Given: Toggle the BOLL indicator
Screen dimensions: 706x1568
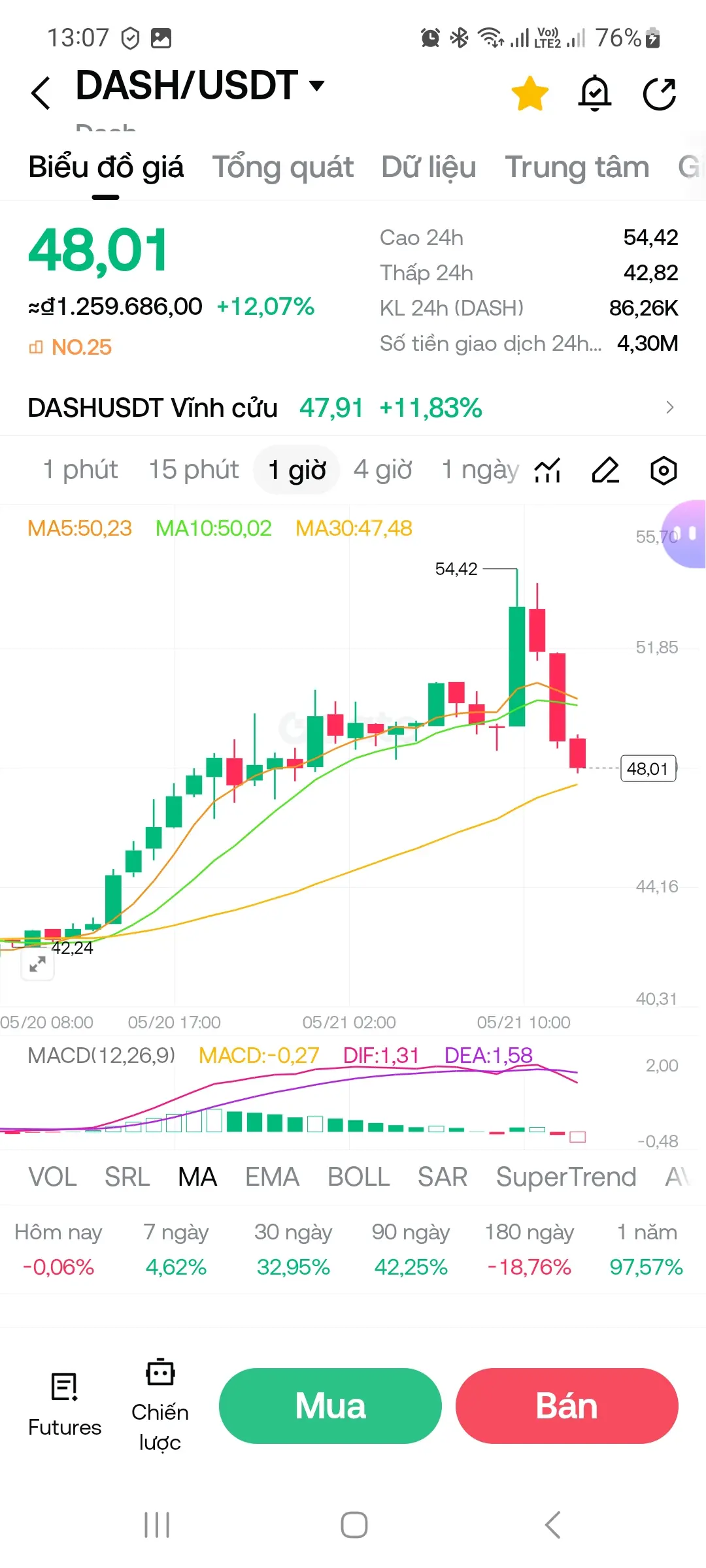Looking at the screenshot, I should coord(359,1177).
